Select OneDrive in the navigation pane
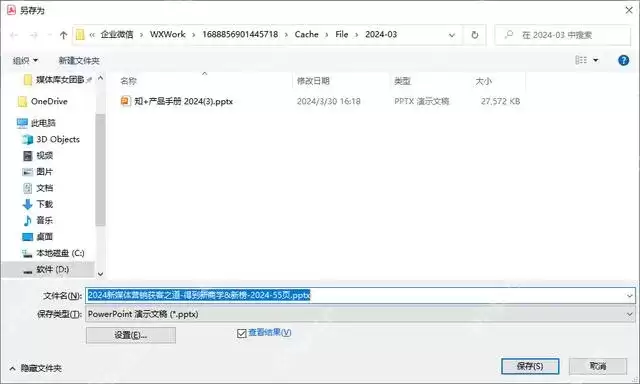 tap(42, 101)
